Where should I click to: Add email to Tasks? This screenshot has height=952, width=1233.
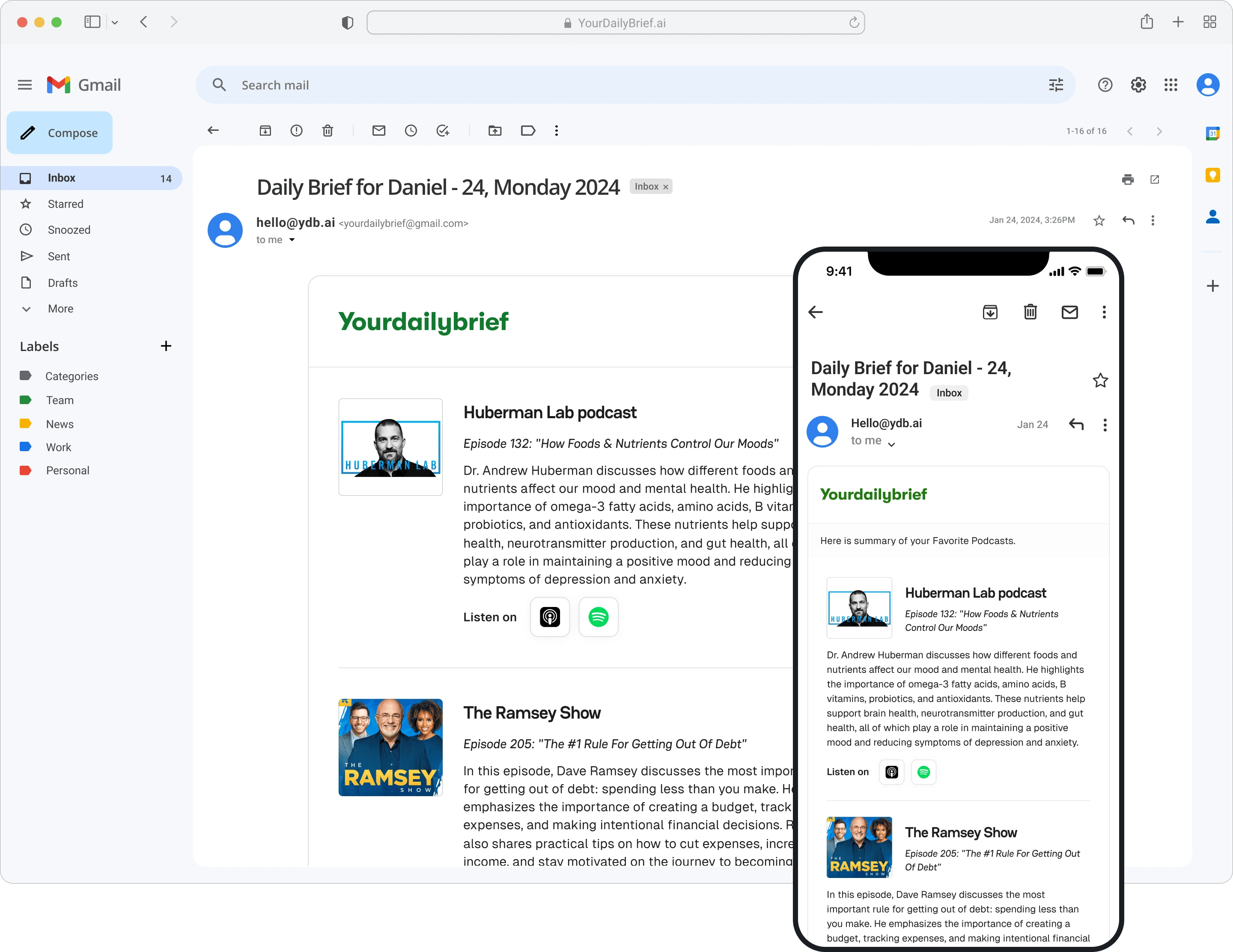coord(443,131)
